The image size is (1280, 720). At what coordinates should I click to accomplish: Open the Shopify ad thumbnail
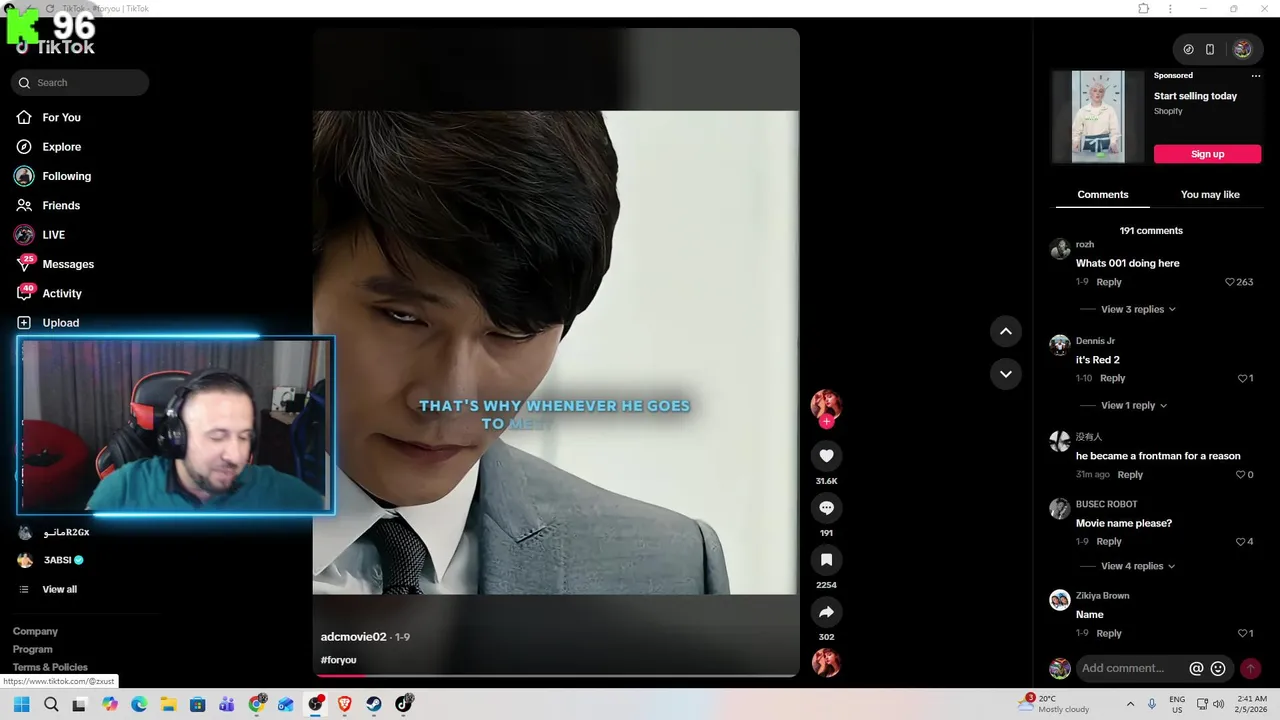point(1098,116)
